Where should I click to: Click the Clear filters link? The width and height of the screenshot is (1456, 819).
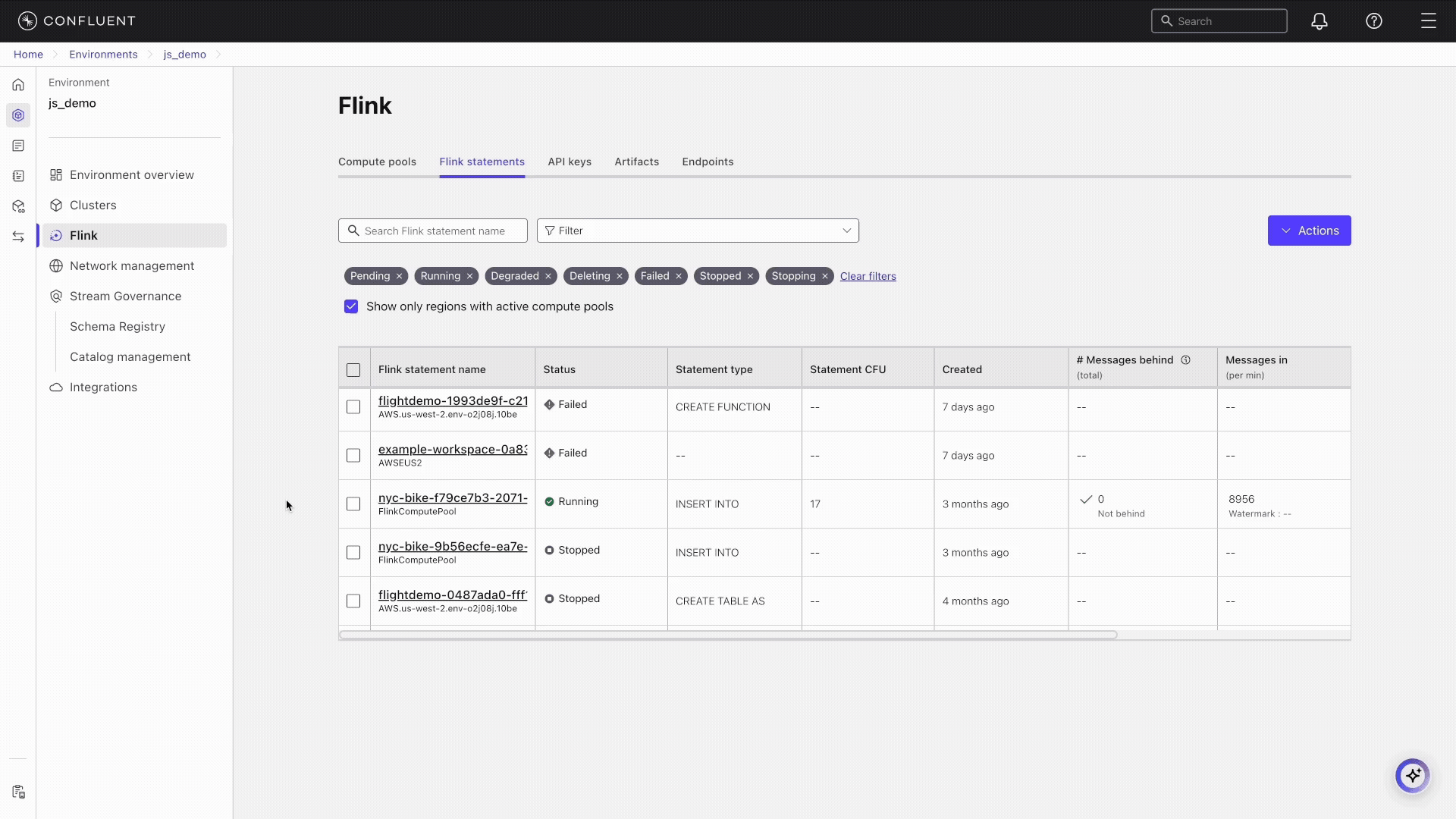pos(868,276)
